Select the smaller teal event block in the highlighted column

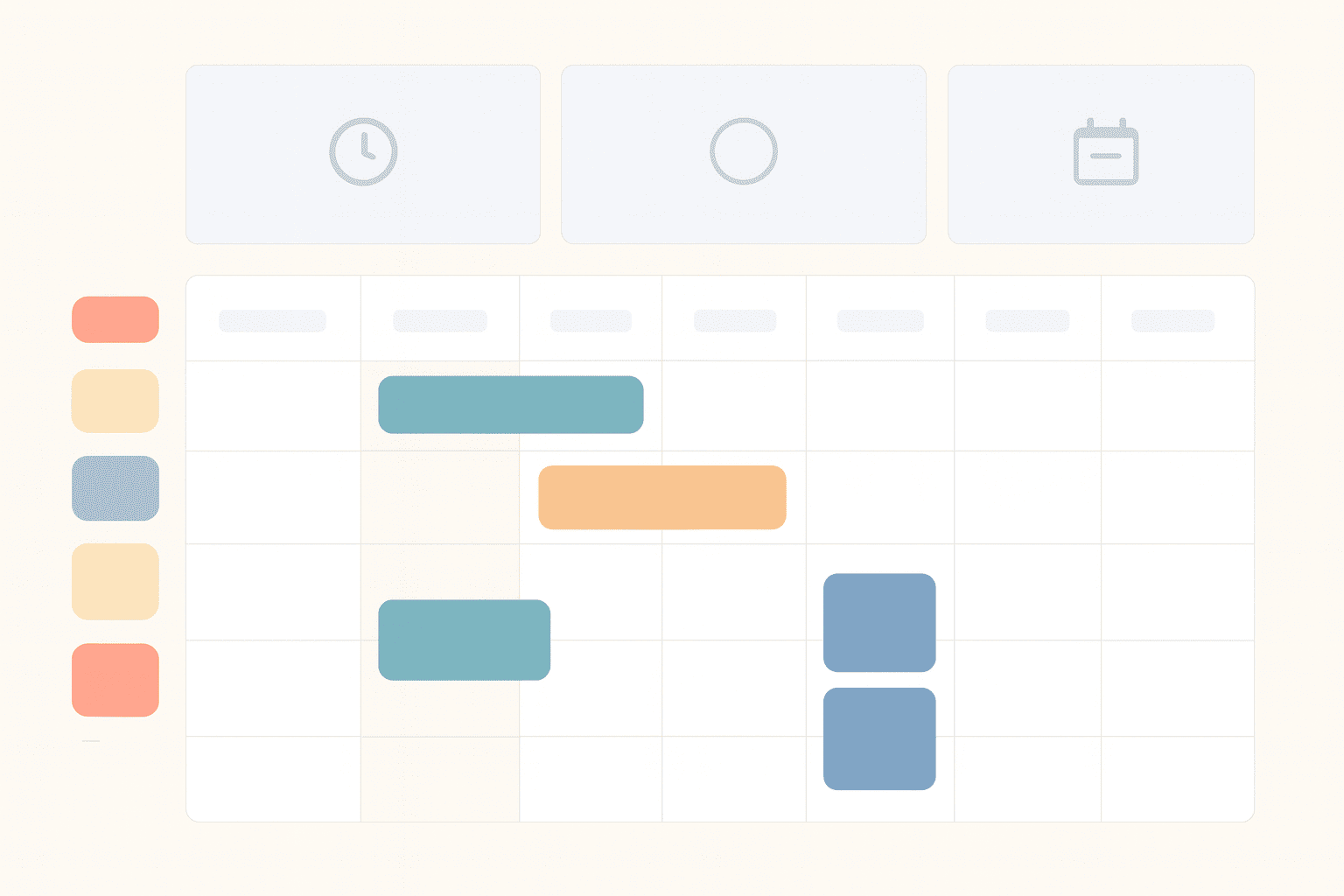click(x=464, y=640)
